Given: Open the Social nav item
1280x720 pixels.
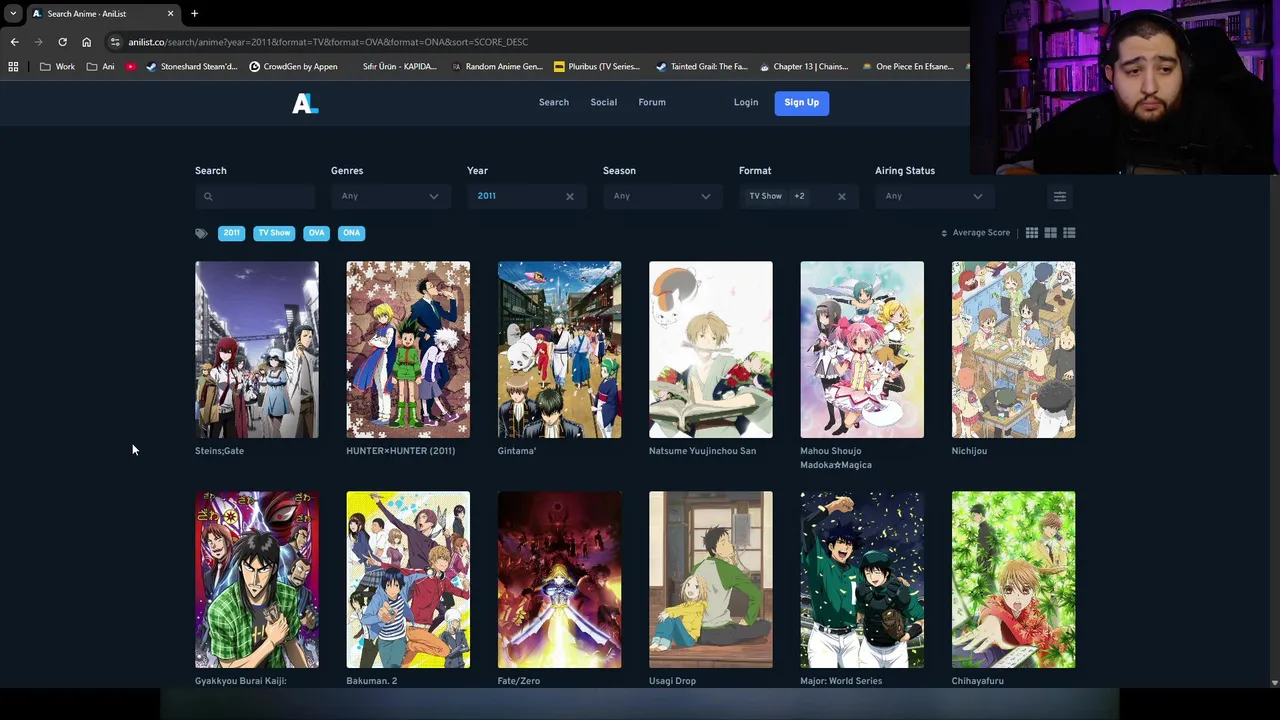Looking at the screenshot, I should coord(603,102).
